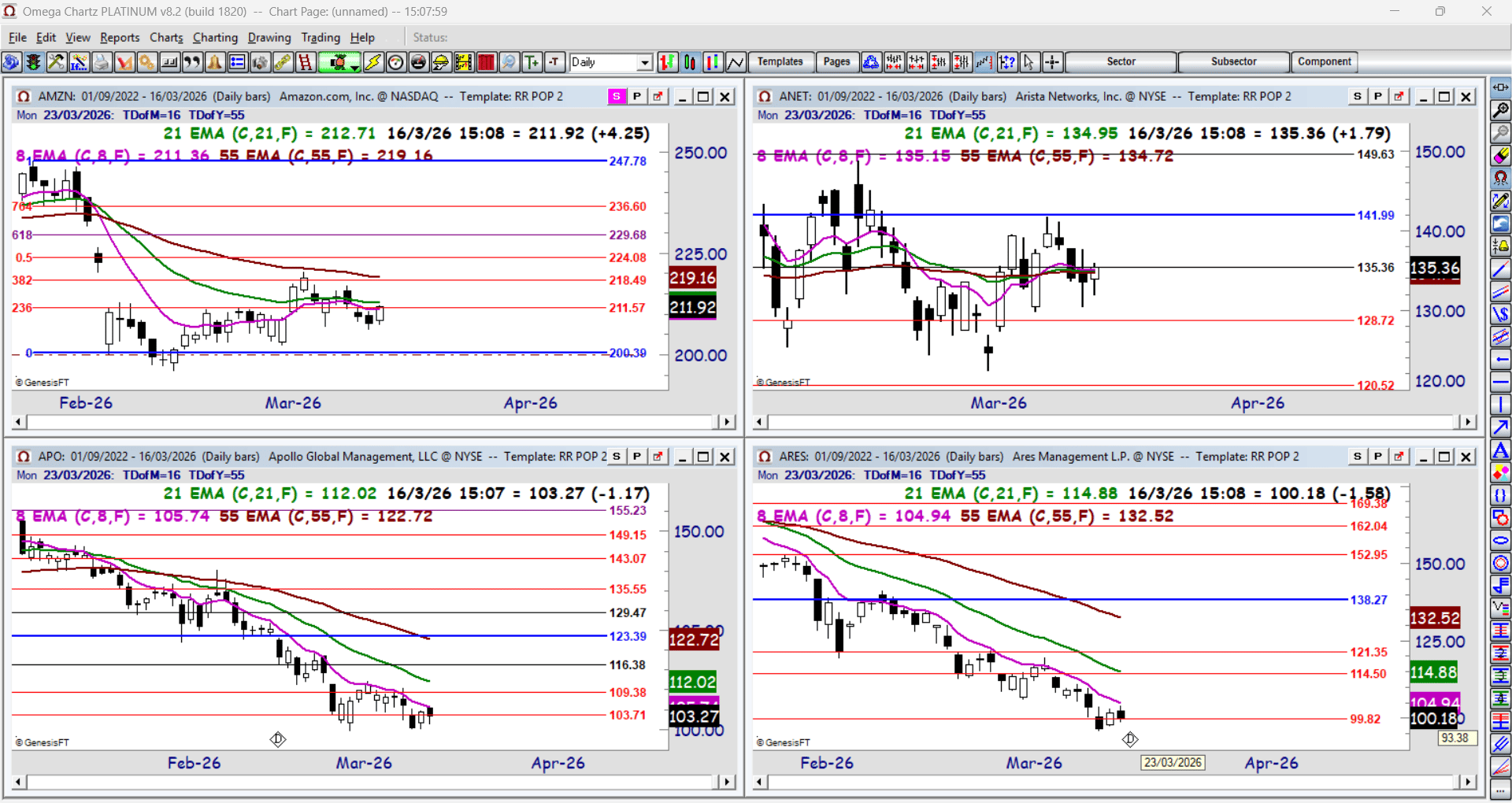The height and width of the screenshot is (803, 1512).
Task: Click the Sector button
Action: tap(1121, 61)
